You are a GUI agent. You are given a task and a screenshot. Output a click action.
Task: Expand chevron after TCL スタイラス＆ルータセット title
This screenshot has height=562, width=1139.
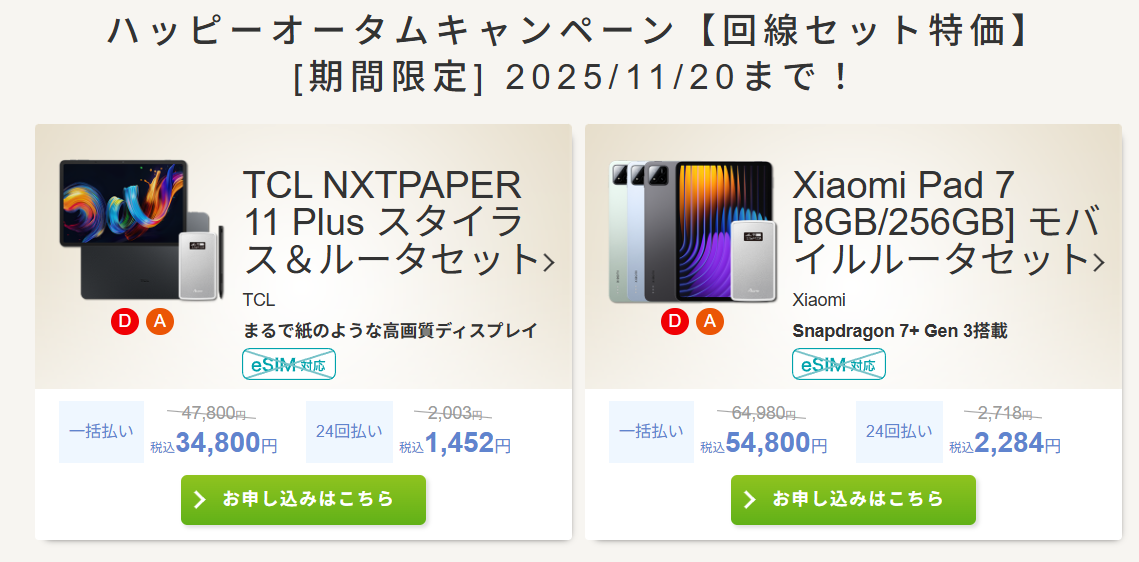click(x=549, y=262)
